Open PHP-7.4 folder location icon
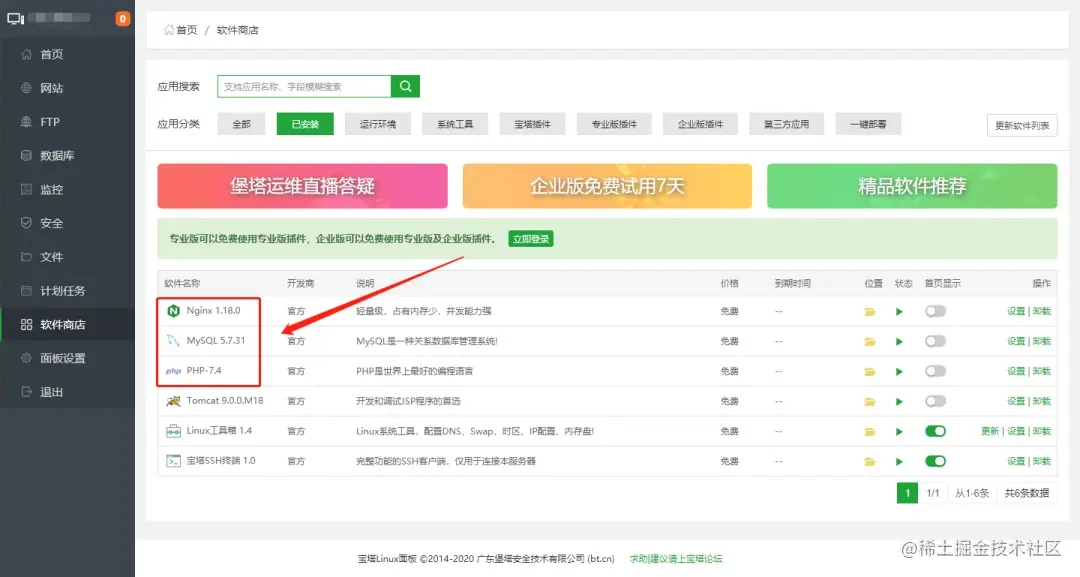This screenshot has height=577, width=1080. pyautogui.click(x=870, y=372)
